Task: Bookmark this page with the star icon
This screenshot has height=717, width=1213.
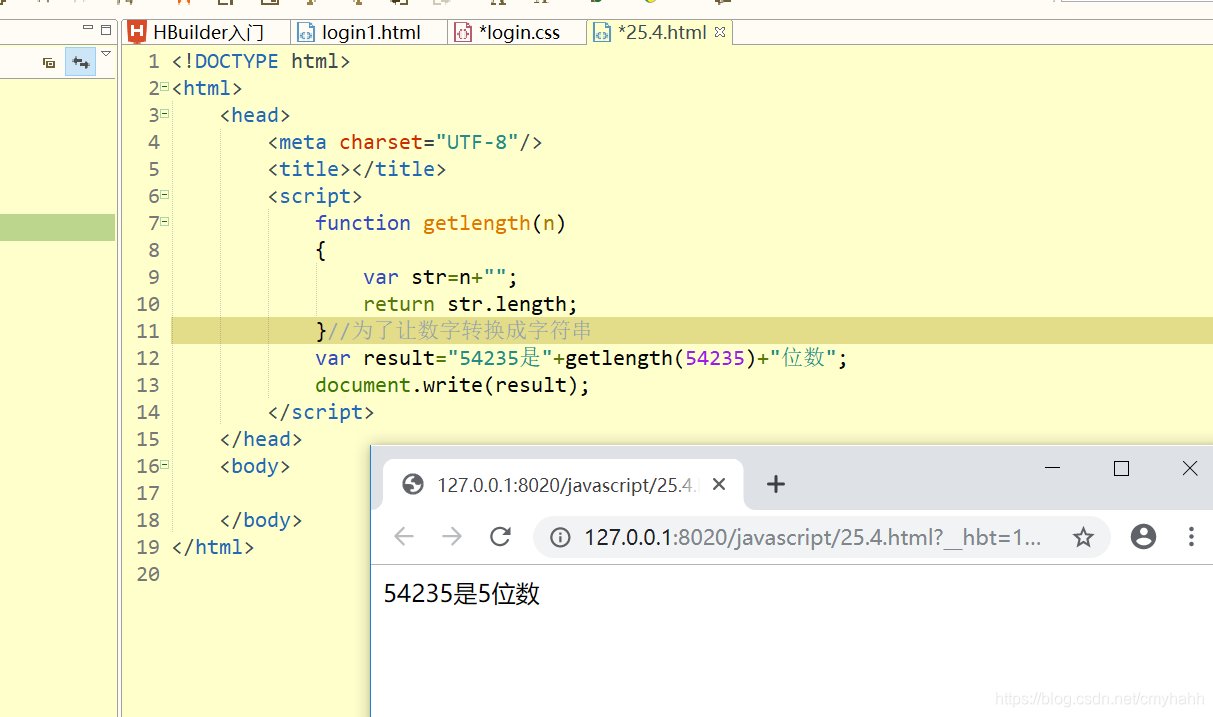Action: 1083,538
